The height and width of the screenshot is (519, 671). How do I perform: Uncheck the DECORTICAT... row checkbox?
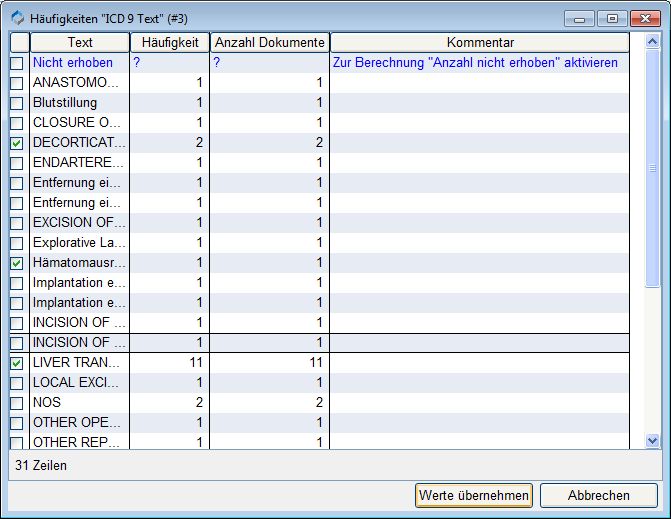pyautogui.click(x=17, y=143)
